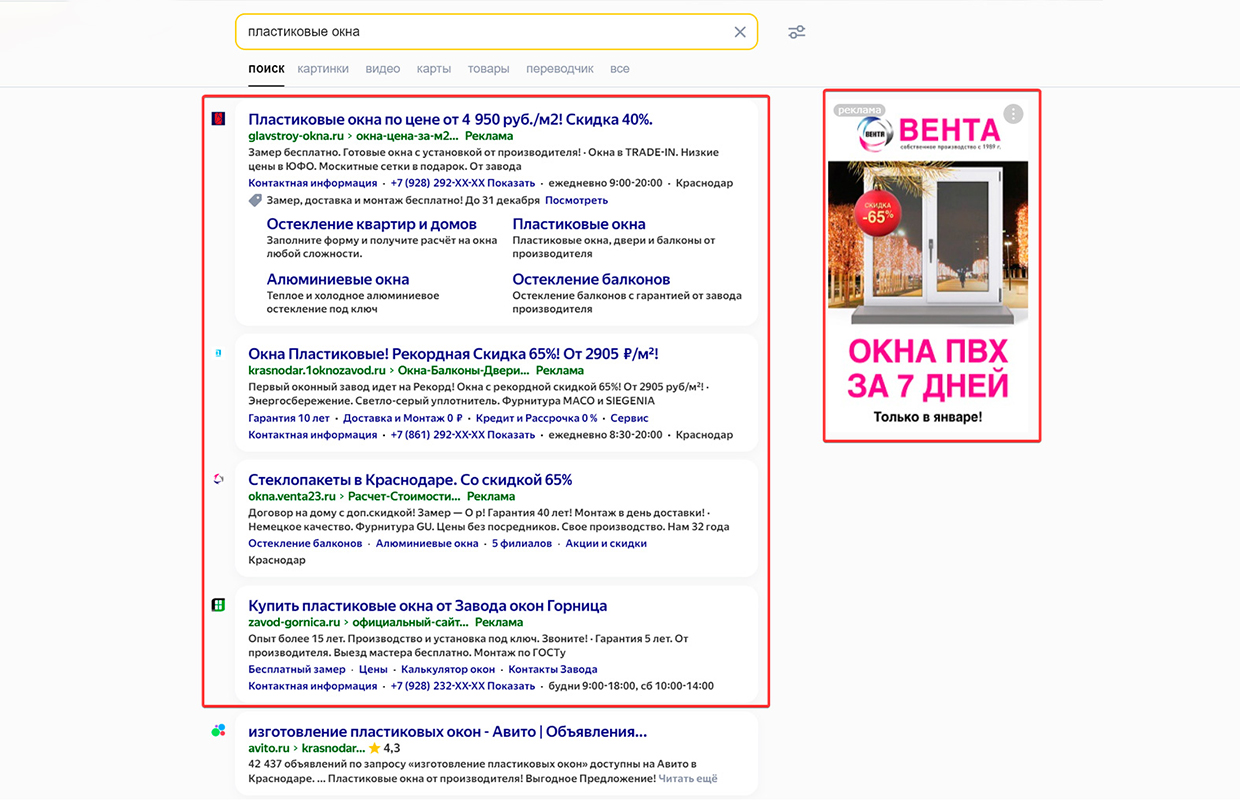Screen dimensions: 1240x800
Task: Open avito.ru URL link
Action: [269, 748]
